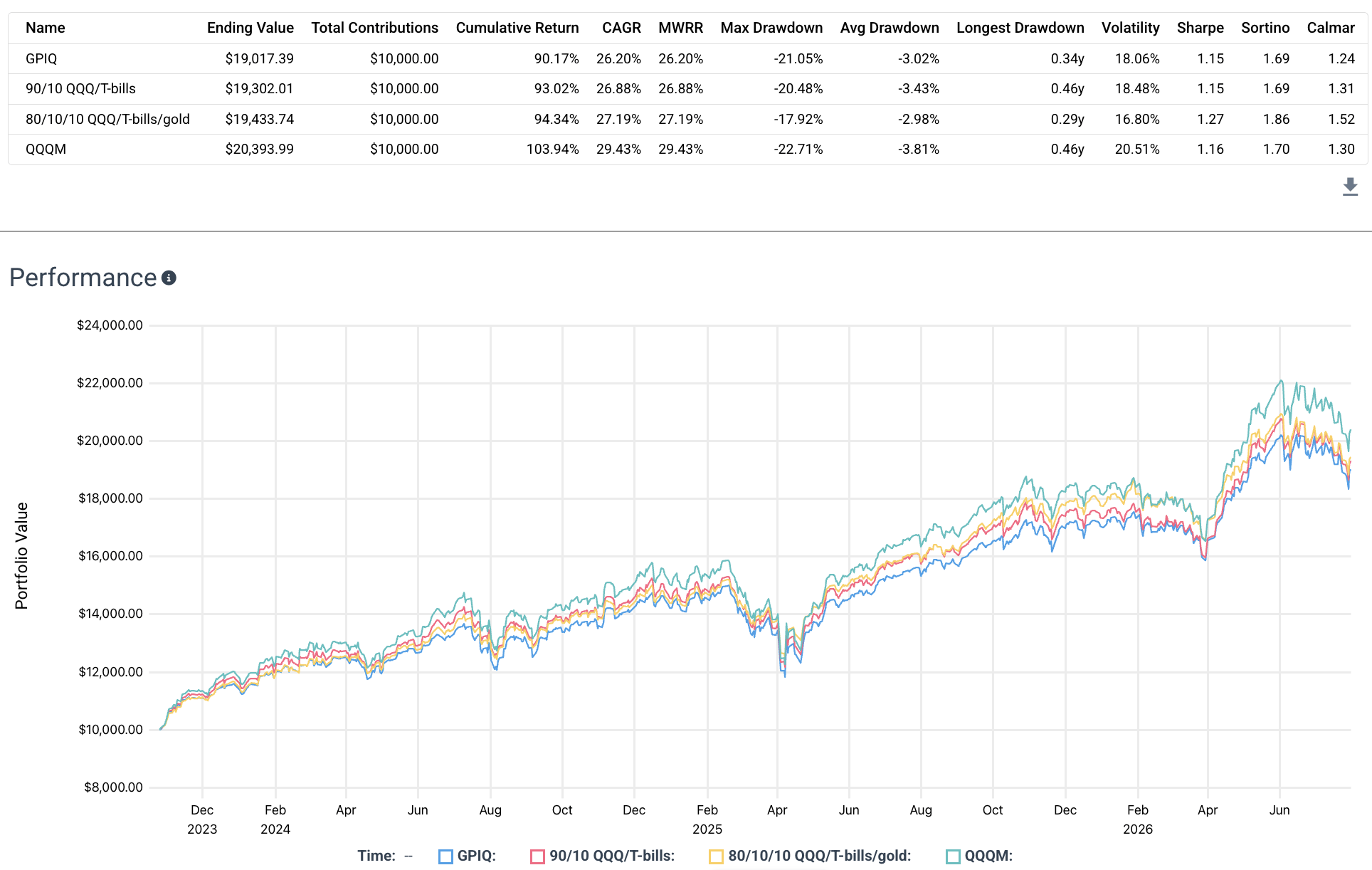Sort by Max Drawdown column header
This screenshot has height=870, width=1372.
point(771,28)
